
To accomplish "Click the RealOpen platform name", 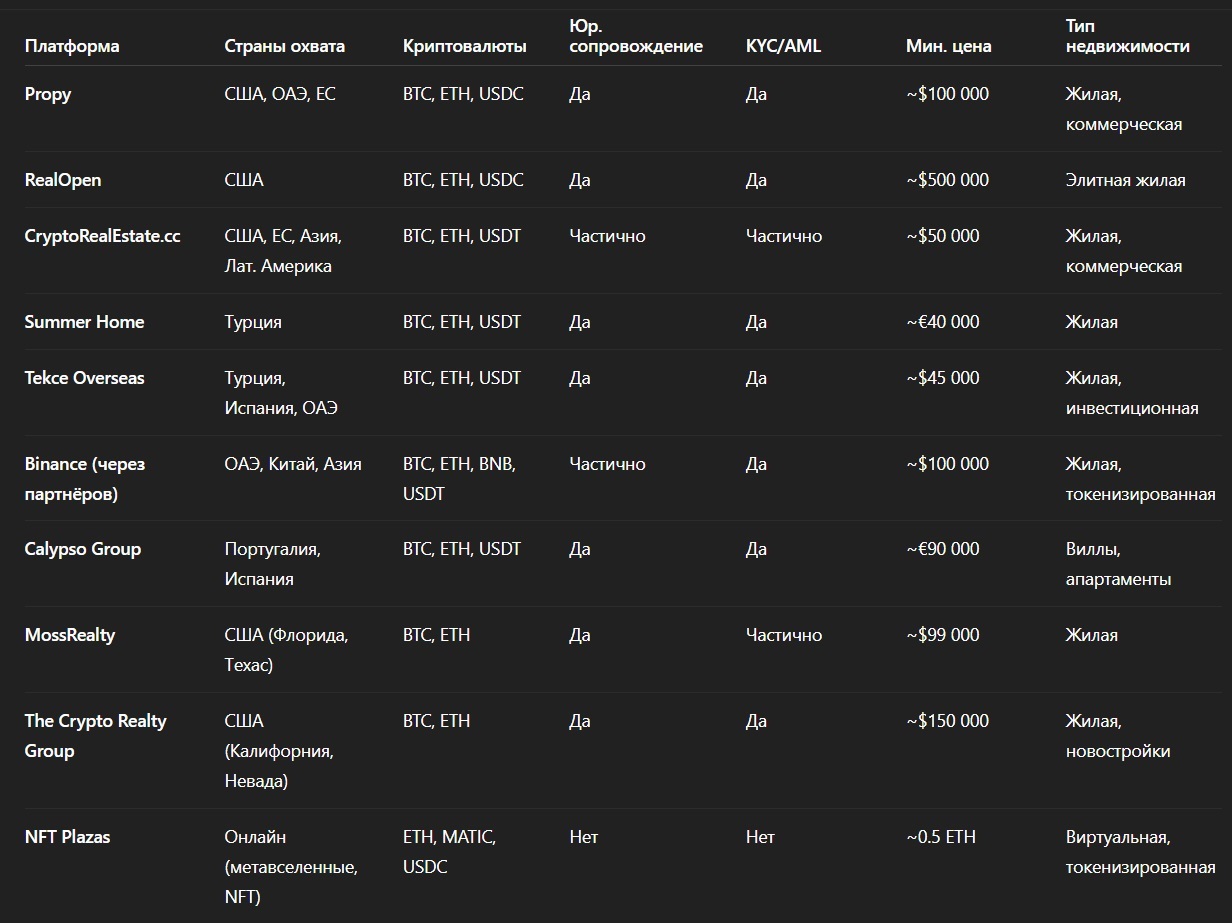I will [63, 180].
